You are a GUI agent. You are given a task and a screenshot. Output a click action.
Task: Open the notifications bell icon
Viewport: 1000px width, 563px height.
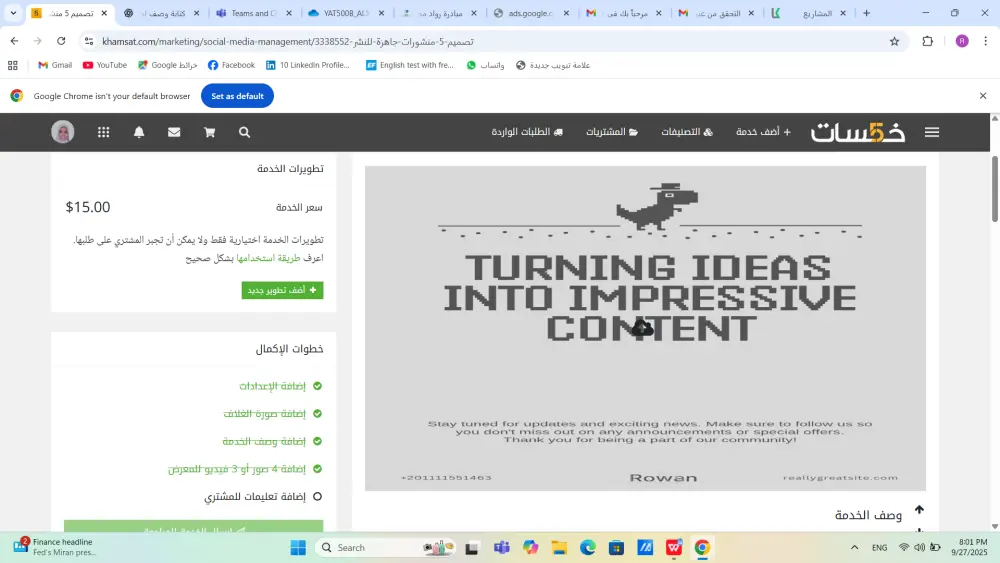(139, 132)
